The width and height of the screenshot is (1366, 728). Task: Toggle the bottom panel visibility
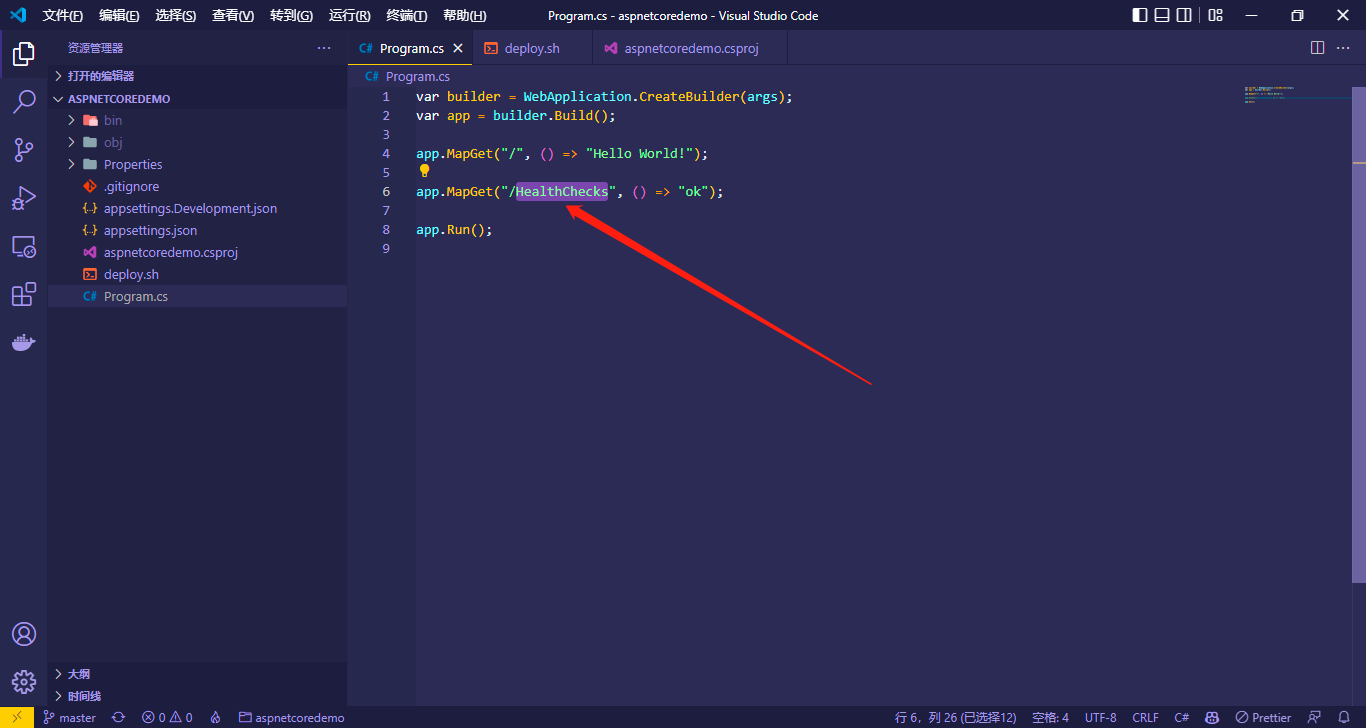tap(1162, 15)
